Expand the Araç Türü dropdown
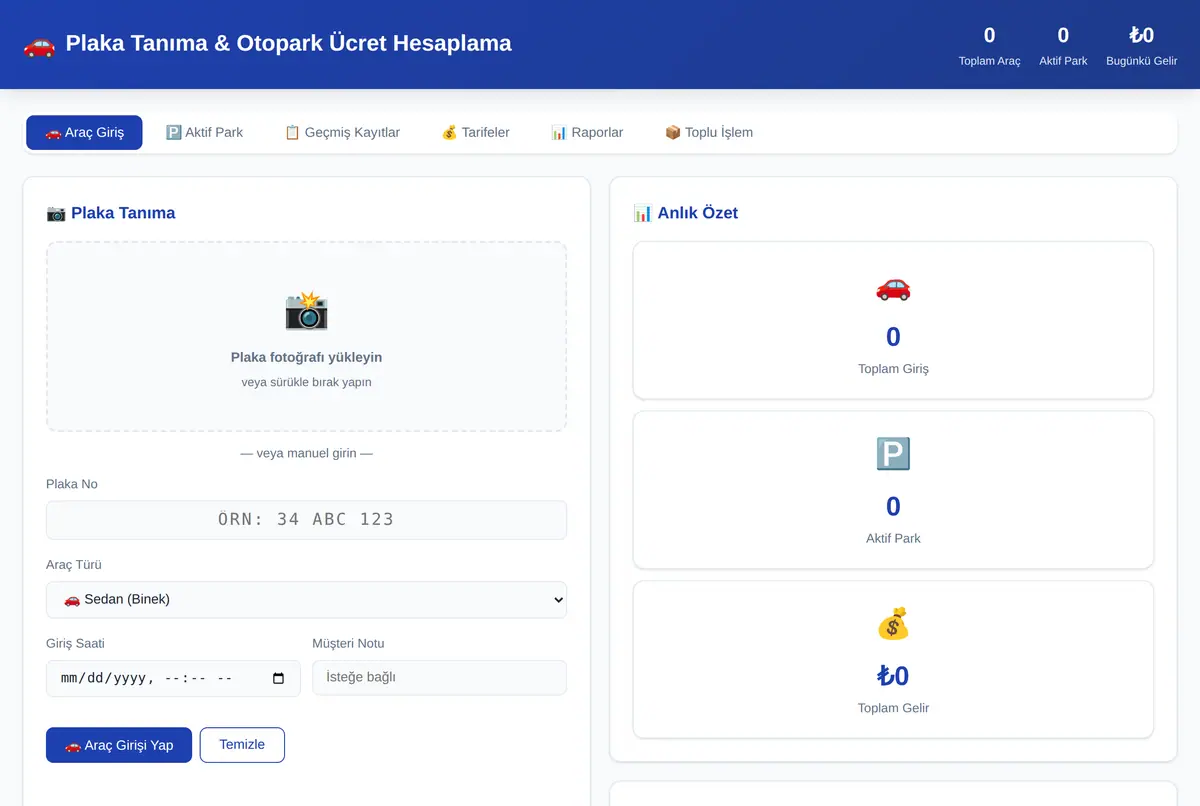Image resolution: width=1200 pixels, height=806 pixels. pyautogui.click(x=306, y=600)
